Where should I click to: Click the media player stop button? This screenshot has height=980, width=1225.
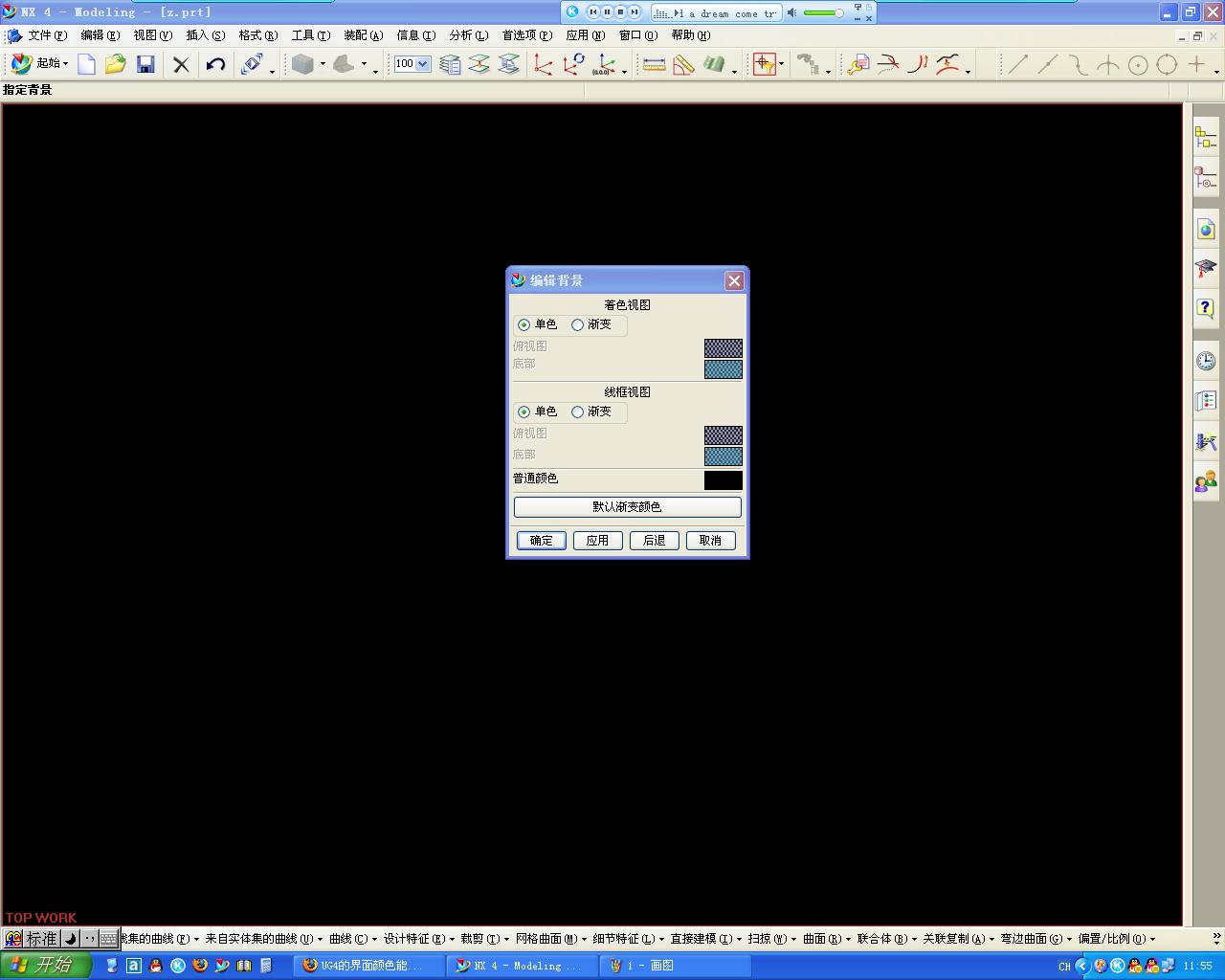coord(620,11)
